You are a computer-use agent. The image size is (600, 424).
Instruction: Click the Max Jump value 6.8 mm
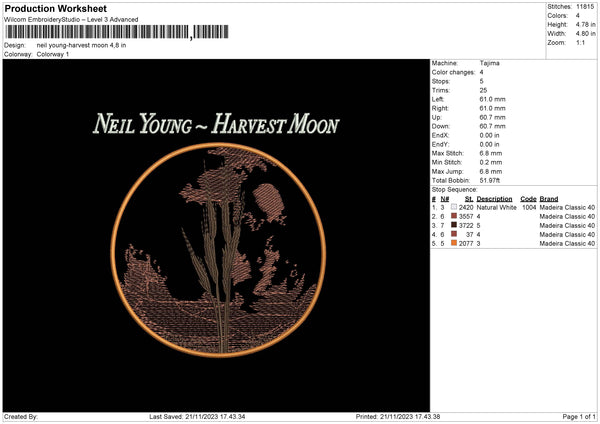[x=491, y=172]
